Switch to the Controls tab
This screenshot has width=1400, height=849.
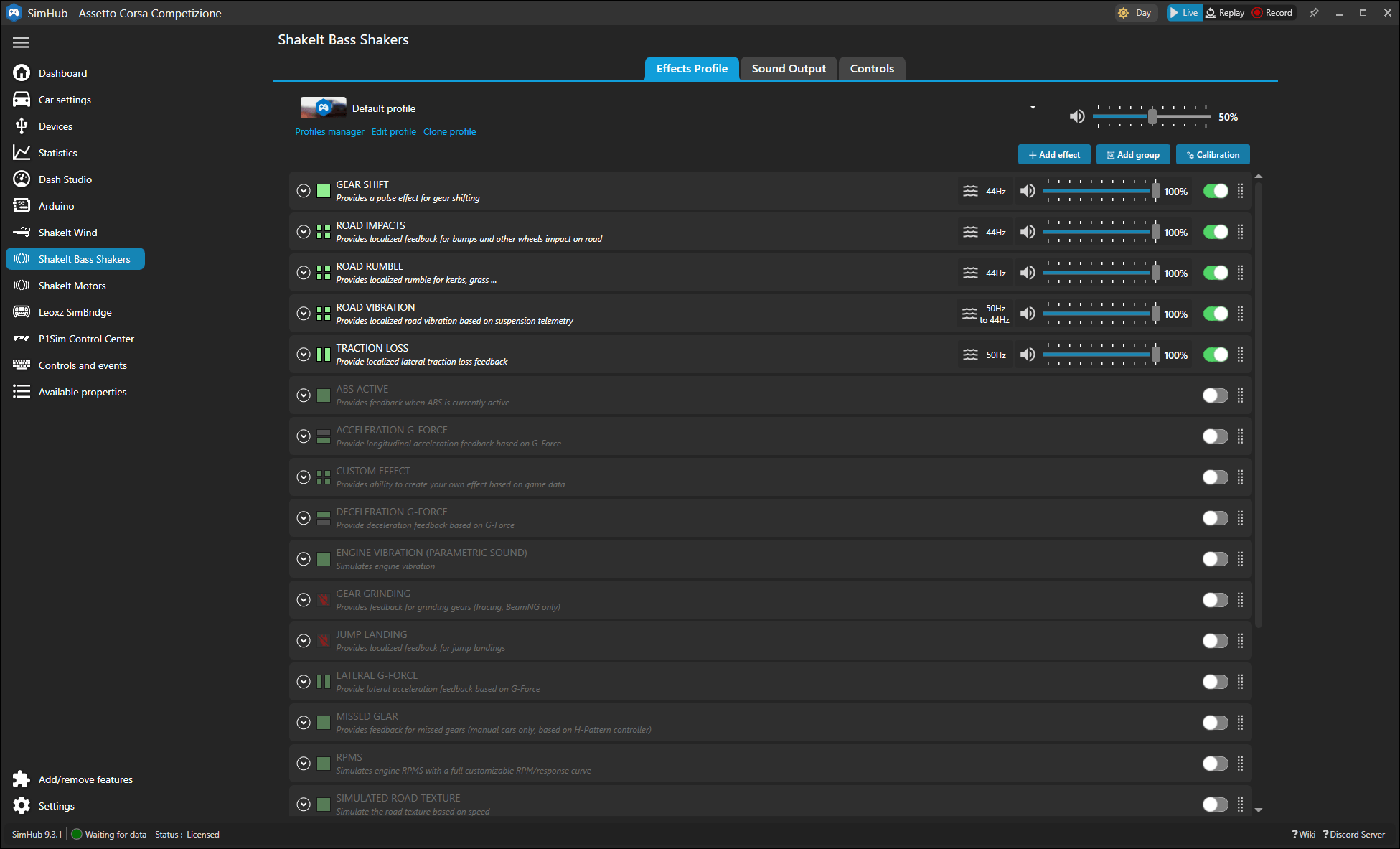[x=871, y=69]
